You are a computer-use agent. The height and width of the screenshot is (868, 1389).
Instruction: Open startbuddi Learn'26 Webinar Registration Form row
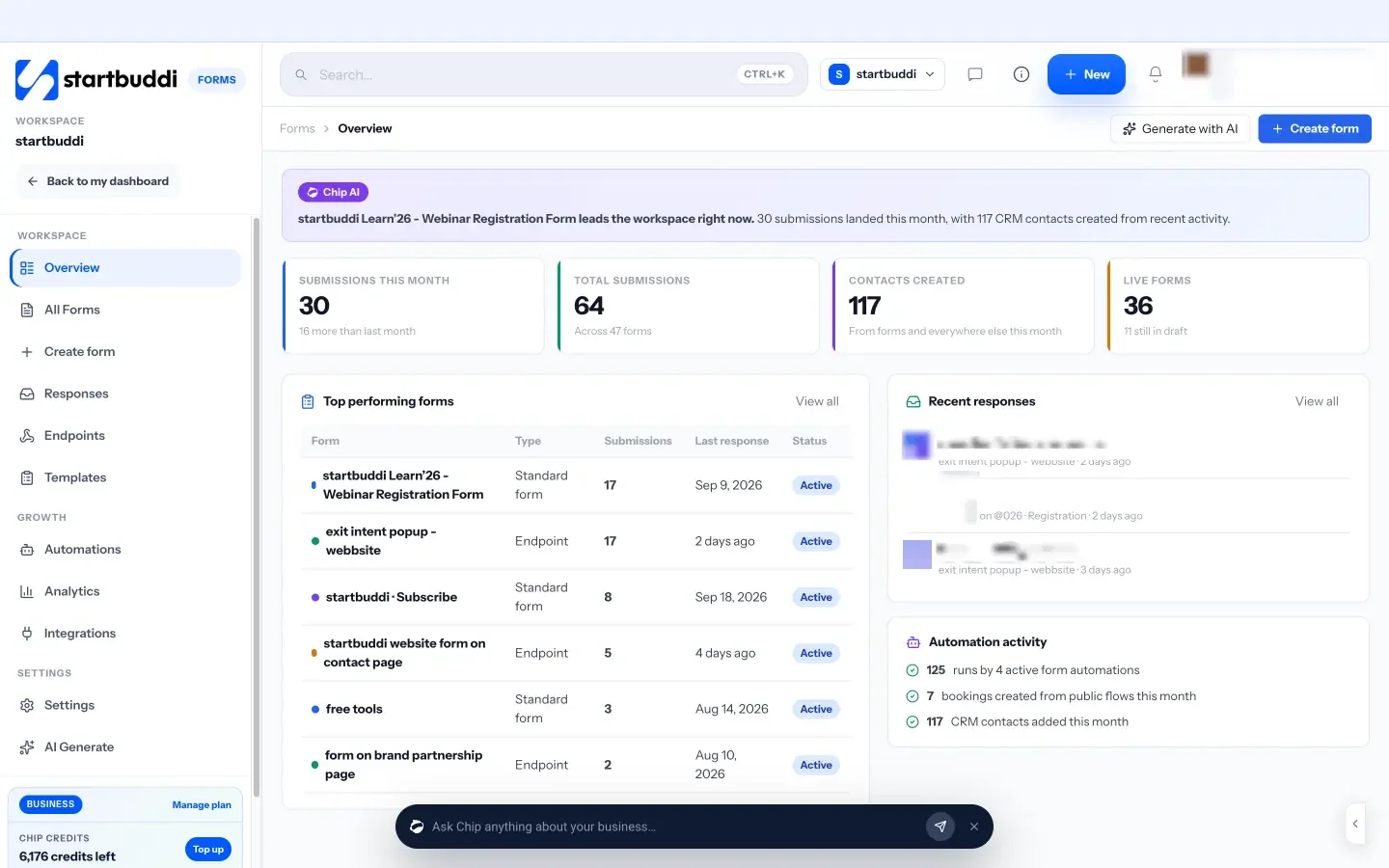click(577, 485)
